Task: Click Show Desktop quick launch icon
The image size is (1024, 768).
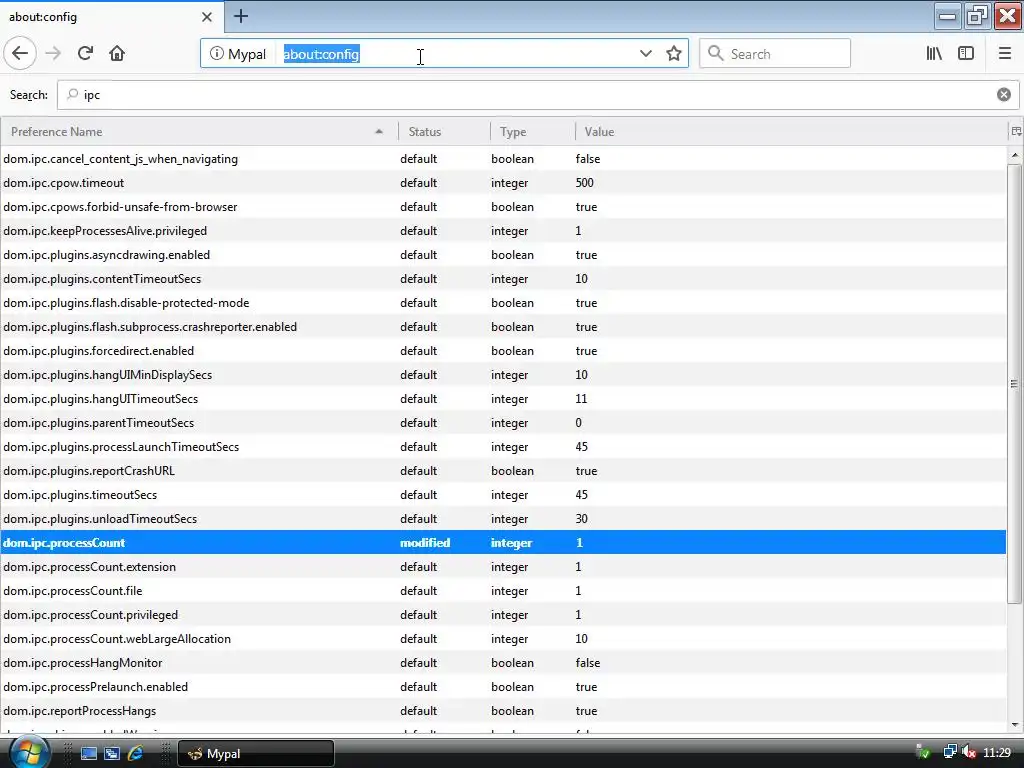Action: [x=89, y=753]
